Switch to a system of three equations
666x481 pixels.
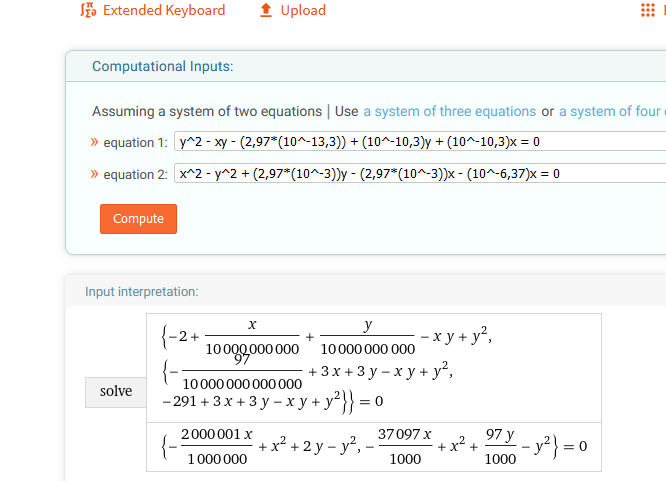pos(450,111)
